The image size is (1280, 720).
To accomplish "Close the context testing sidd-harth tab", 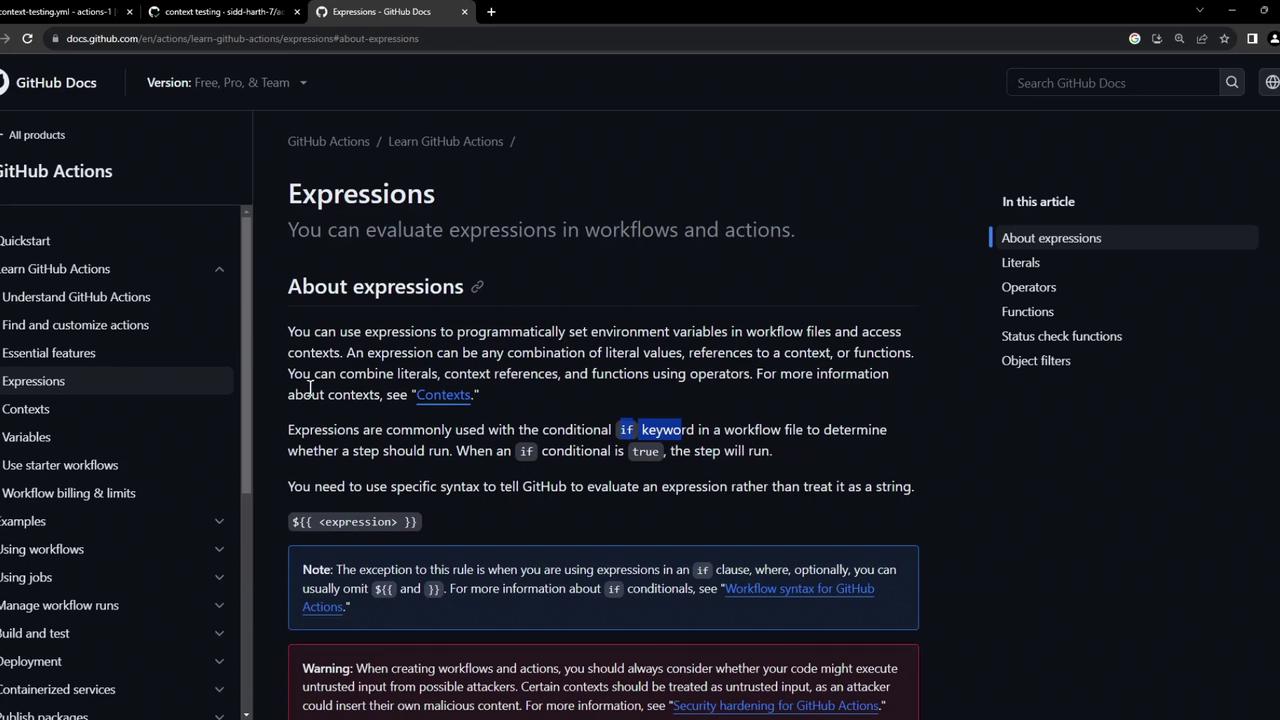I will point(296,12).
